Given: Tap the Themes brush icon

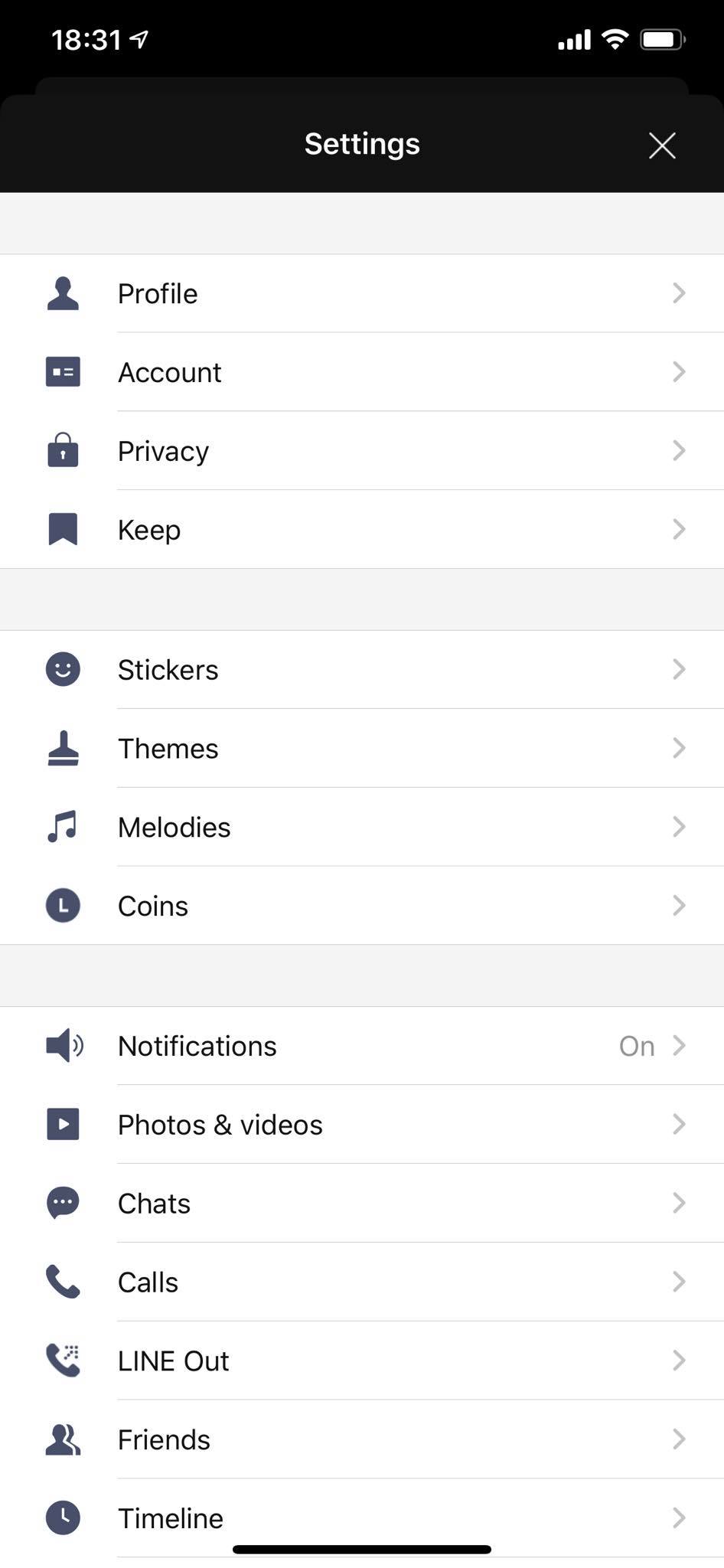Looking at the screenshot, I should [63, 748].
